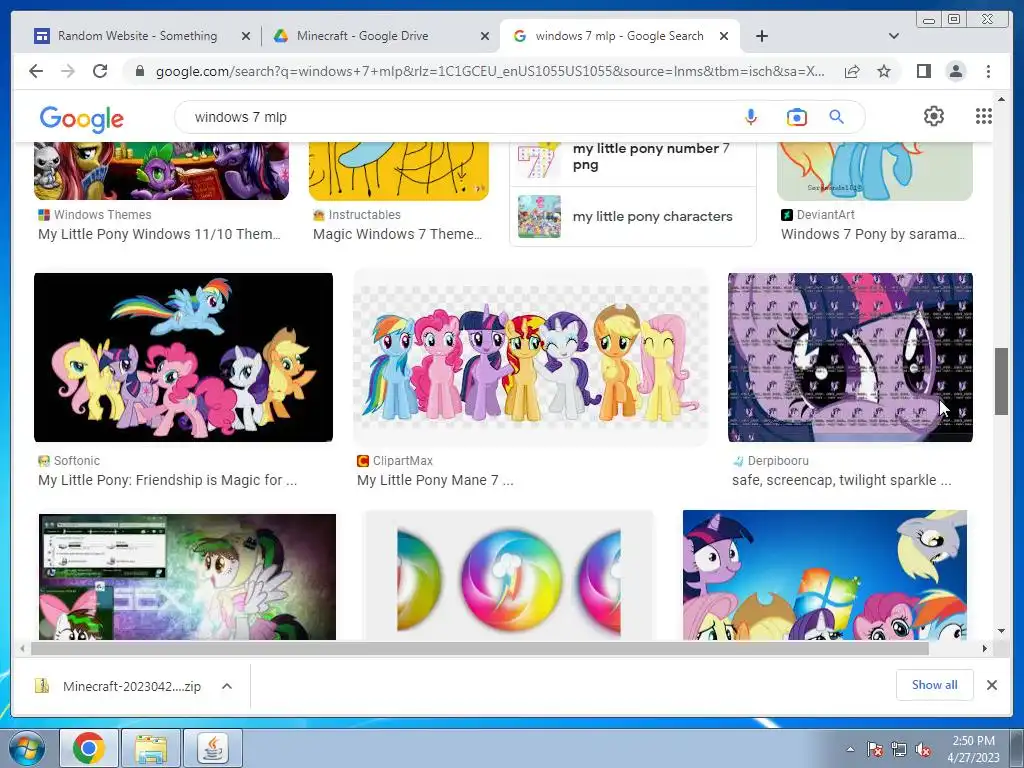Click the address bar URL
The image size is (1024, 768).
pos(490,71)
